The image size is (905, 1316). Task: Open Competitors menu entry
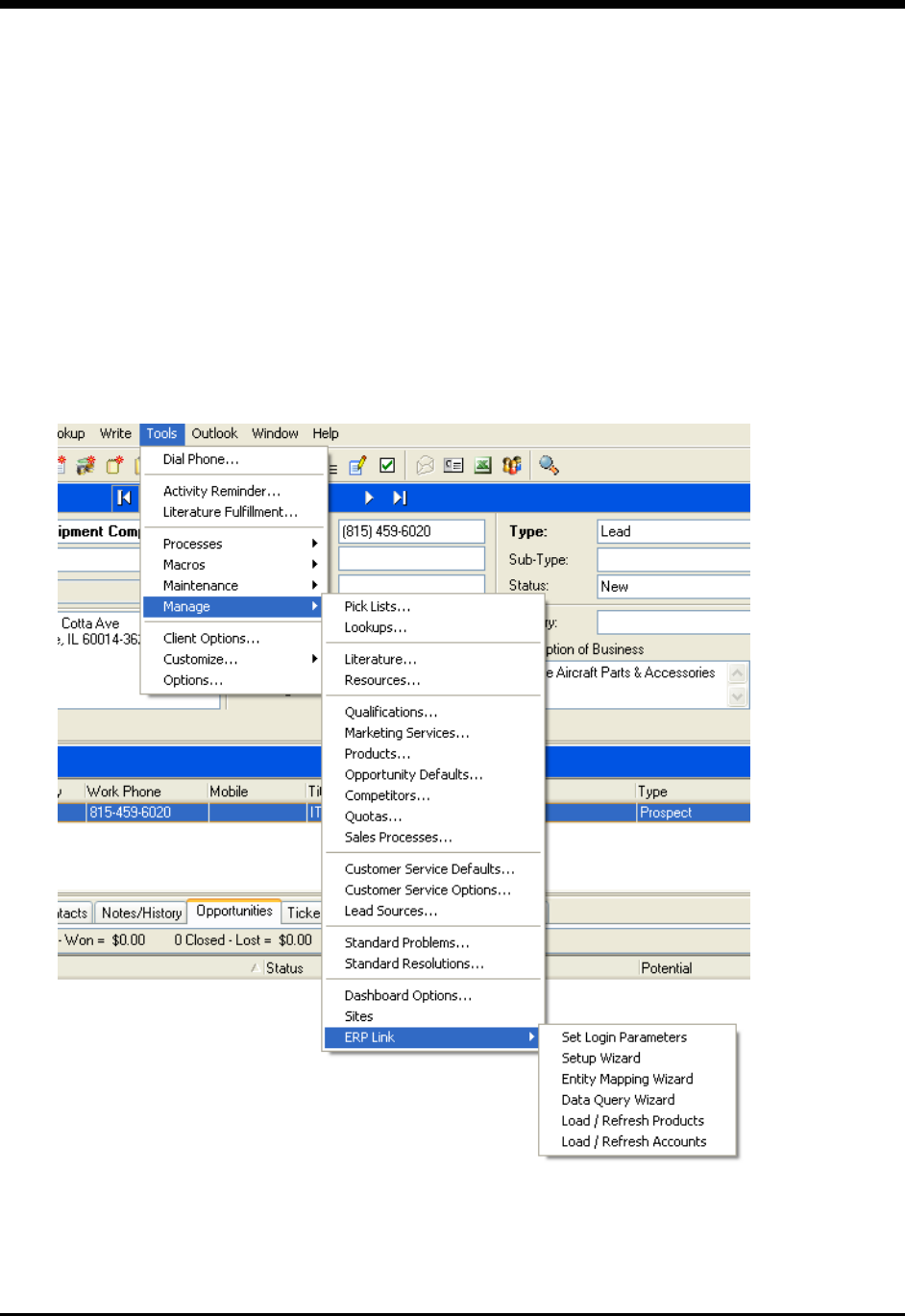click(x=432, y=796)
